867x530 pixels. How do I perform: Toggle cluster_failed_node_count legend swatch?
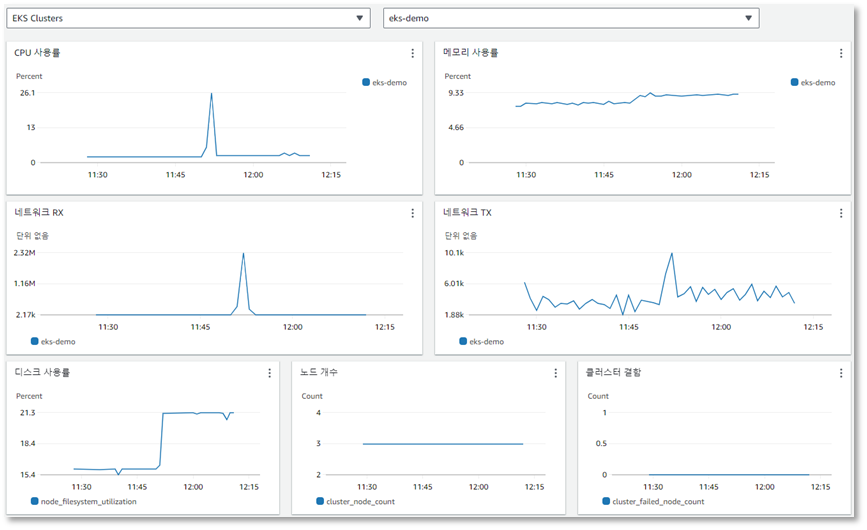[x=606, y=501]
